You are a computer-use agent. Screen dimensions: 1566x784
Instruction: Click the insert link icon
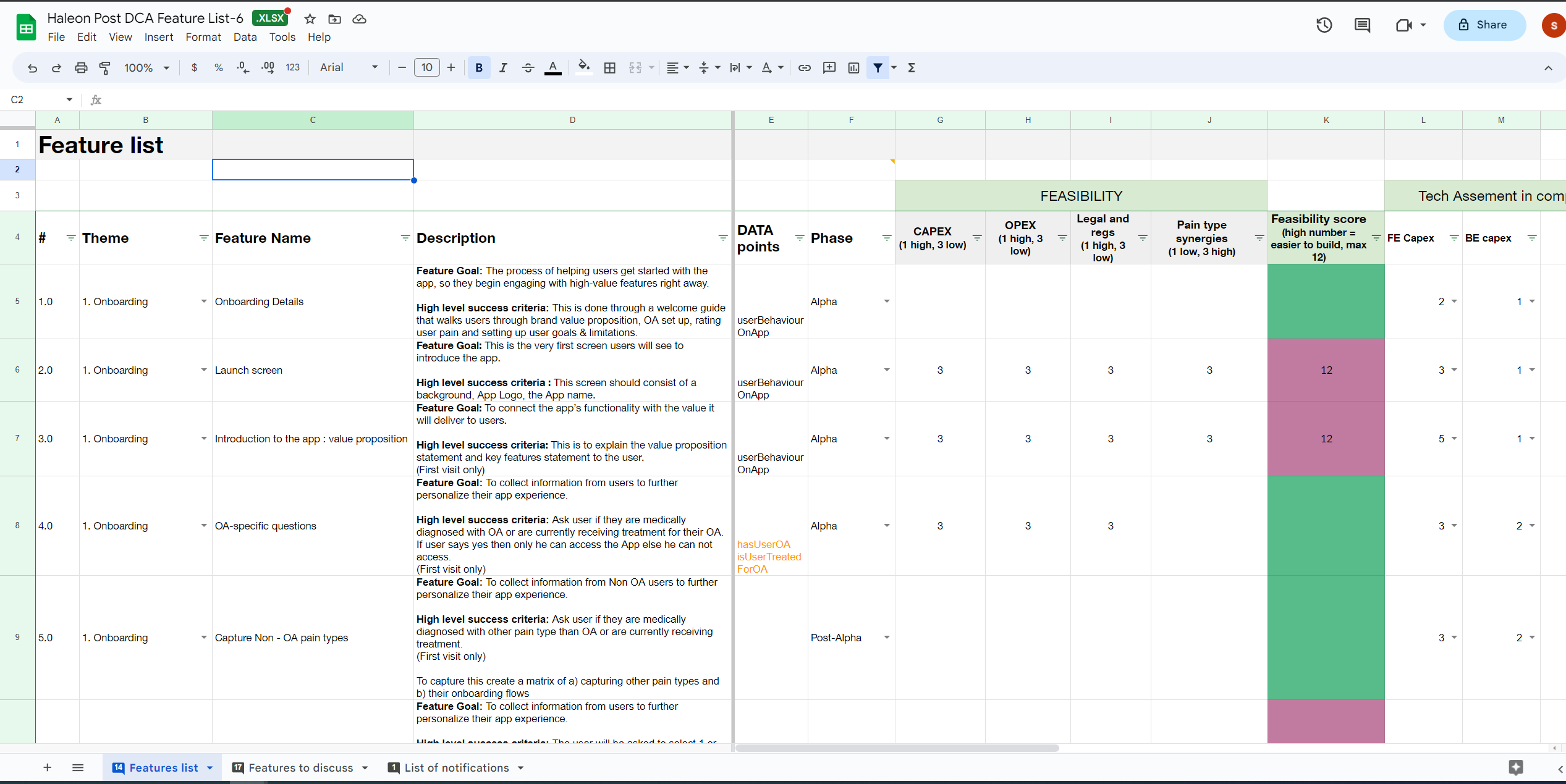(804, 68)
